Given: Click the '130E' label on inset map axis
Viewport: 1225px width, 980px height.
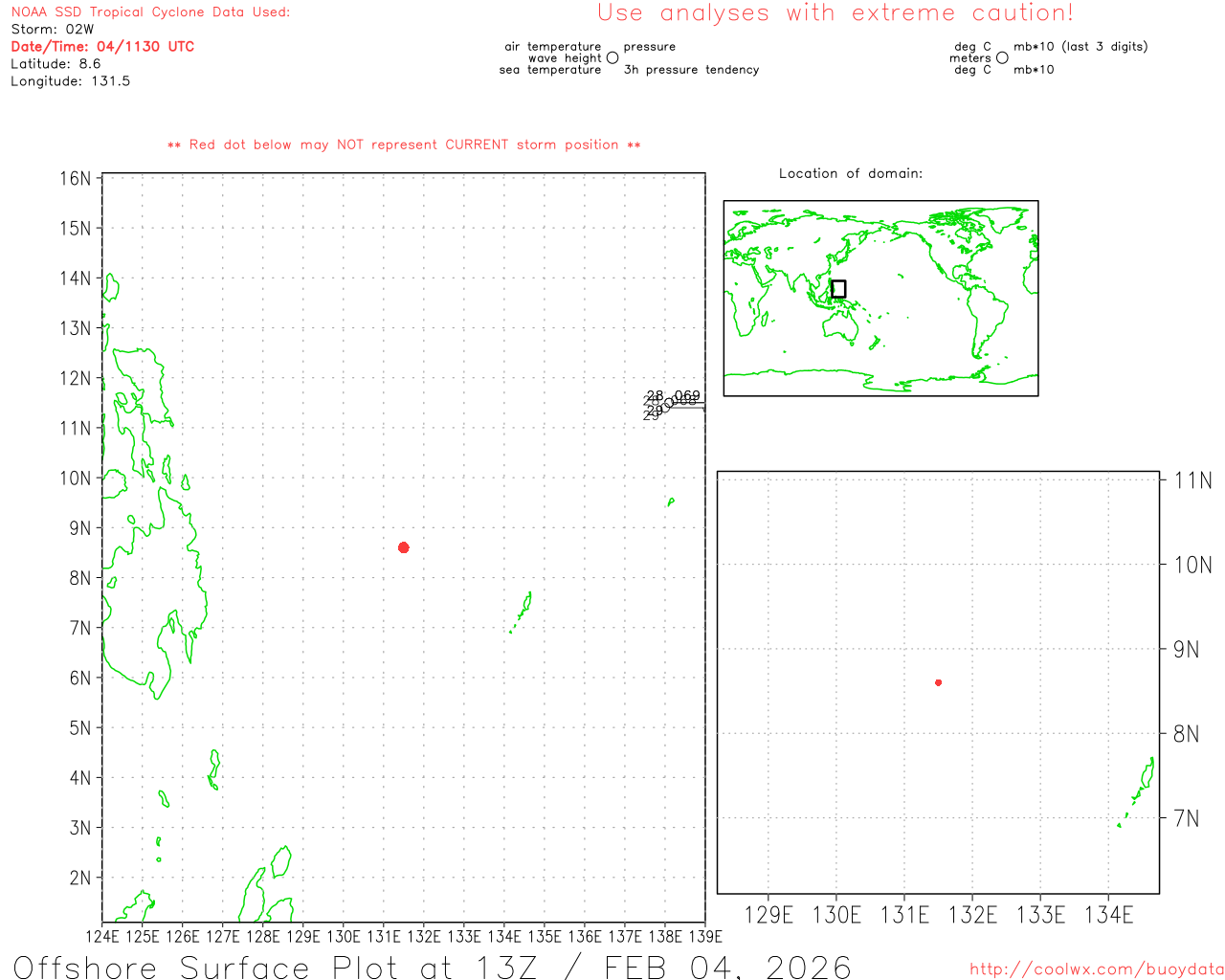Looking at the screenshot, I should 836,916.
